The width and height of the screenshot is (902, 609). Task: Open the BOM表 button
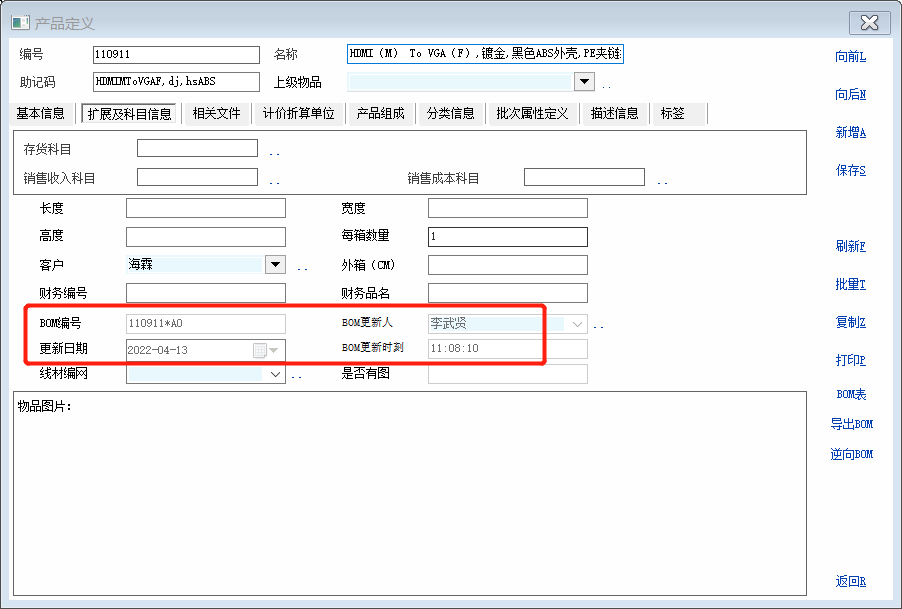pyautogui.click(x=851, y=395)
